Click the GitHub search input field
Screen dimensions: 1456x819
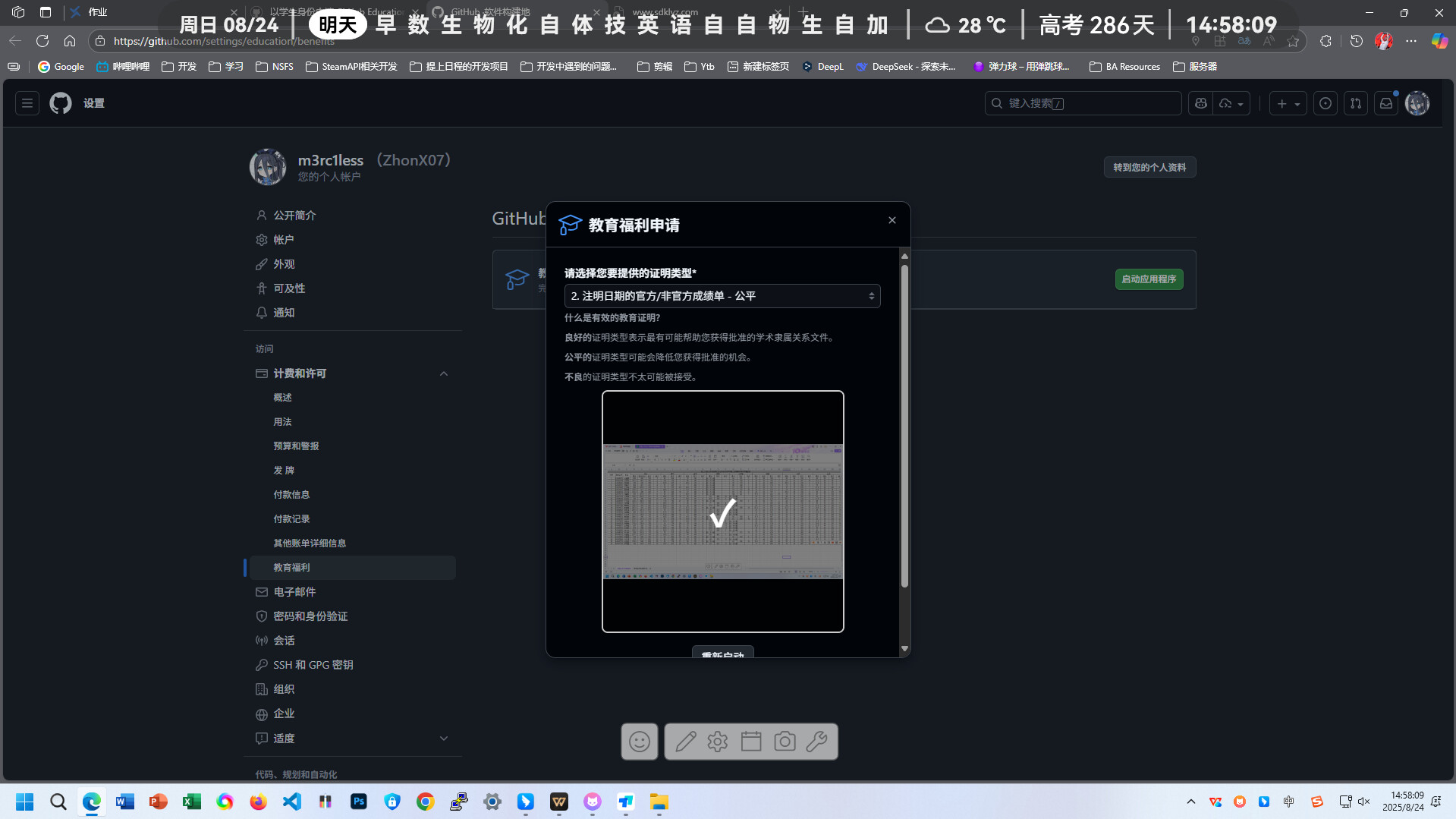pos(1083,103)
